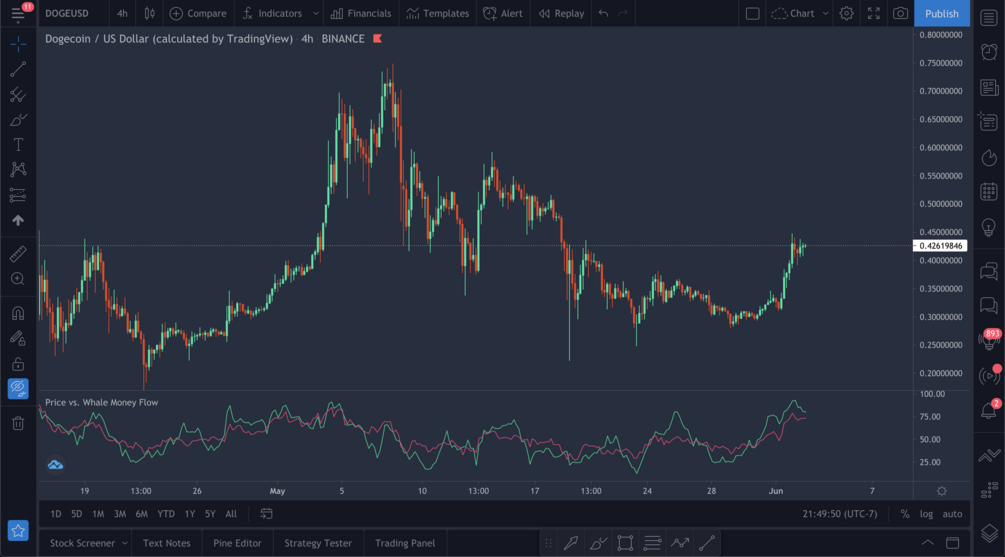Open the notifications bell icon

(989, 409)
